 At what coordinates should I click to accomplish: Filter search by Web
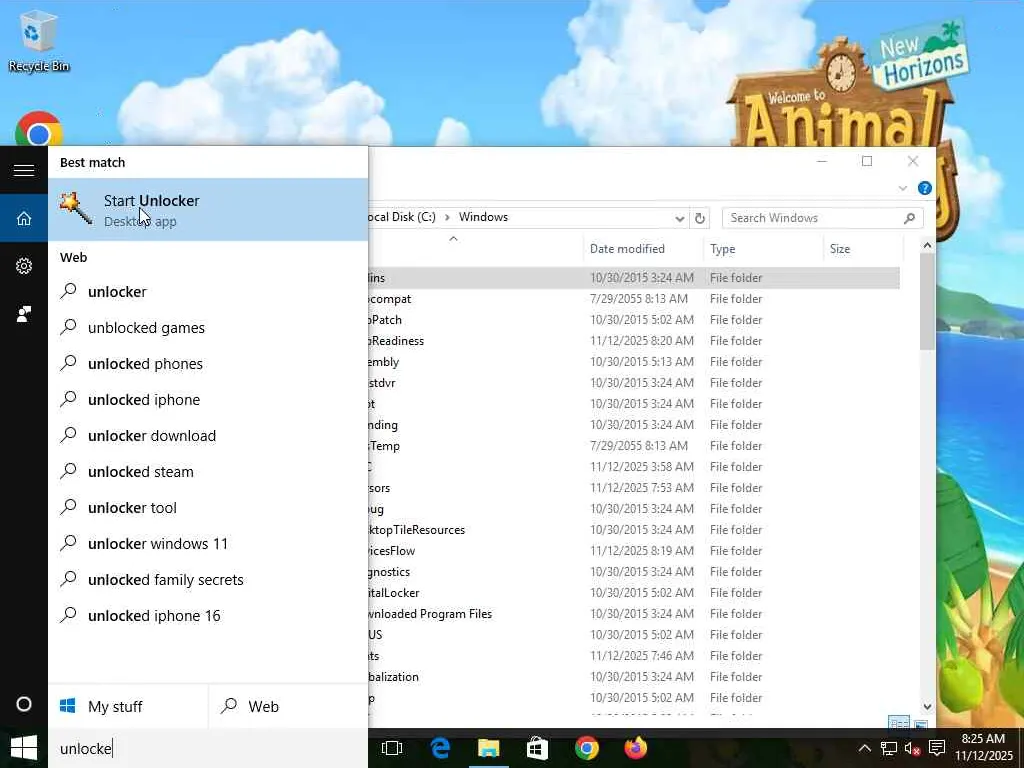288,707
